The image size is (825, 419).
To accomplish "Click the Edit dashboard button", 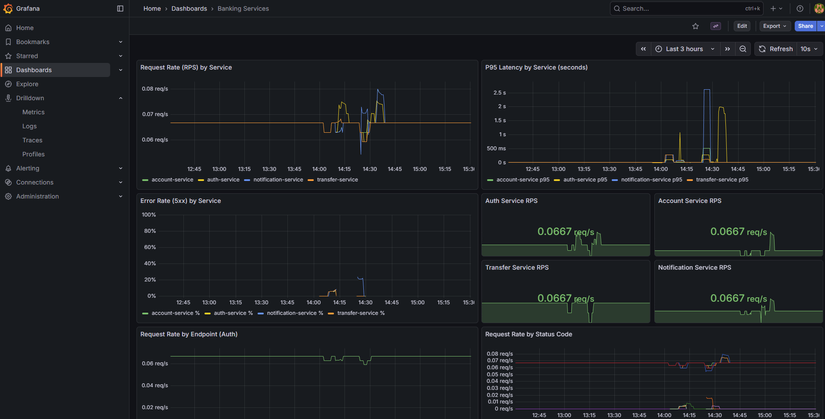I will [742, 26].
